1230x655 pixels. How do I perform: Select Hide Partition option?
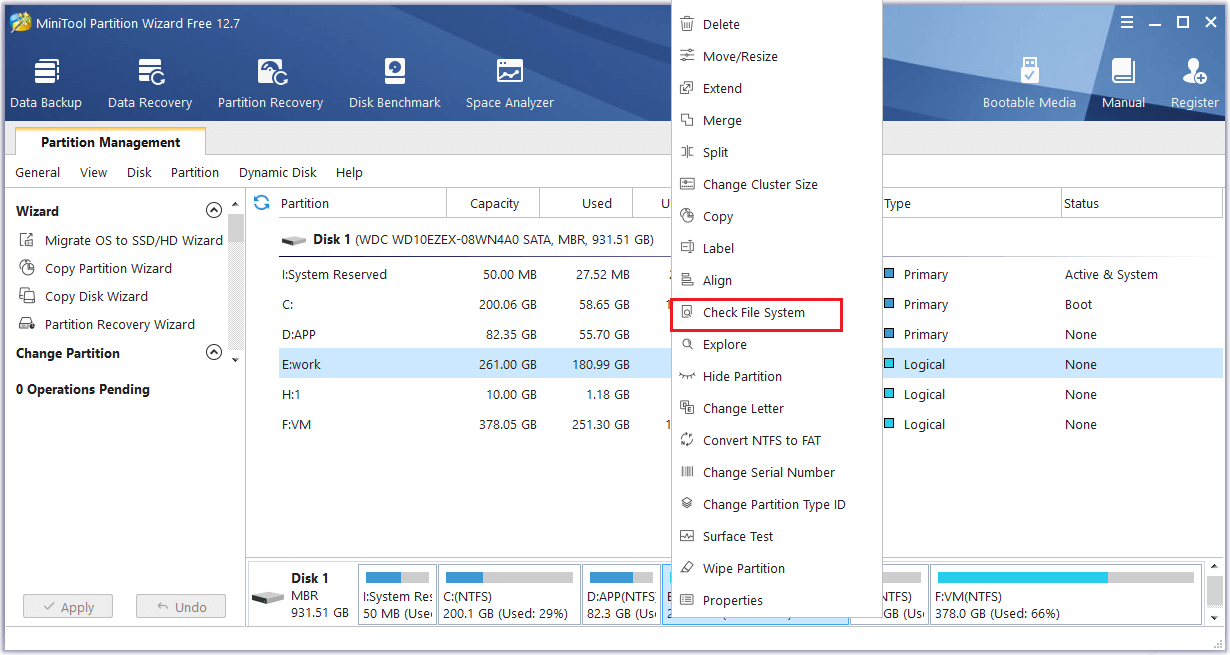tap(776, 376)
